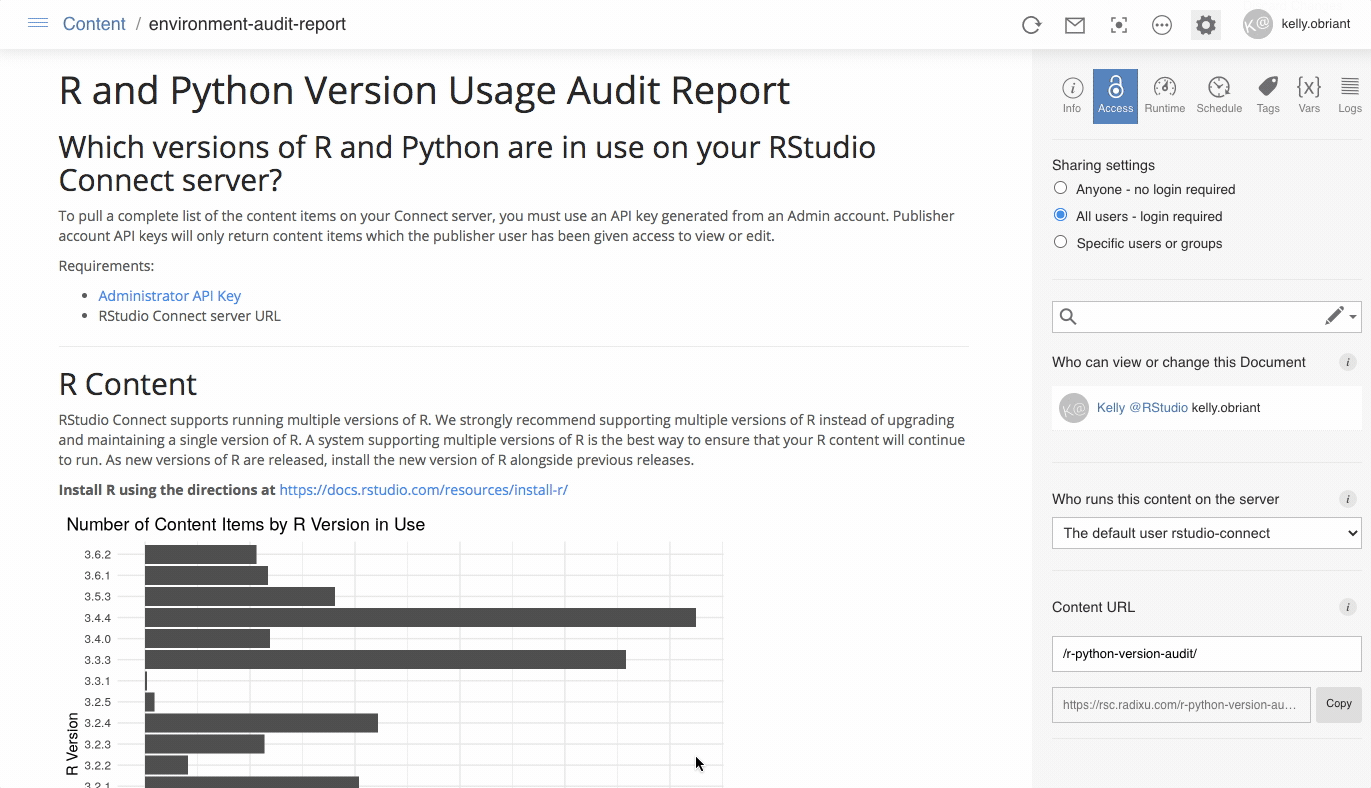Click the main 'R and Python Version' report title
Viewport: 1371px width, 788px height.
tap(425, 90)
